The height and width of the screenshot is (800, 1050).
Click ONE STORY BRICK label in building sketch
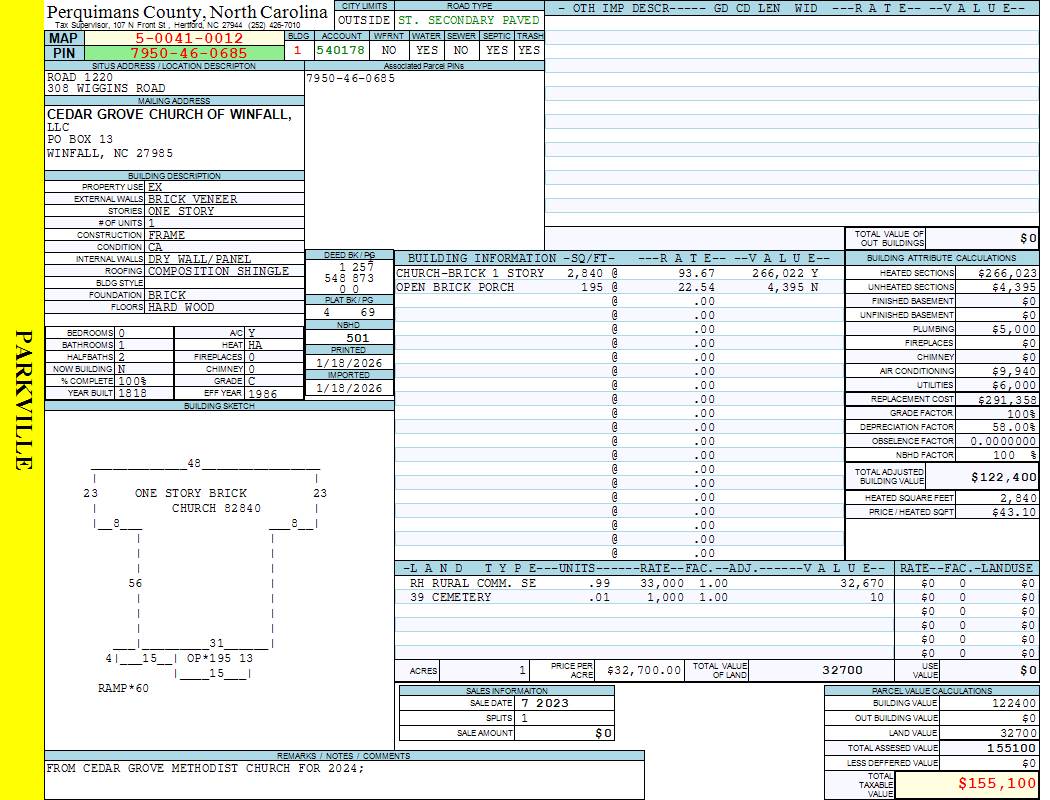pyautogui.click(x=190, y=493)
